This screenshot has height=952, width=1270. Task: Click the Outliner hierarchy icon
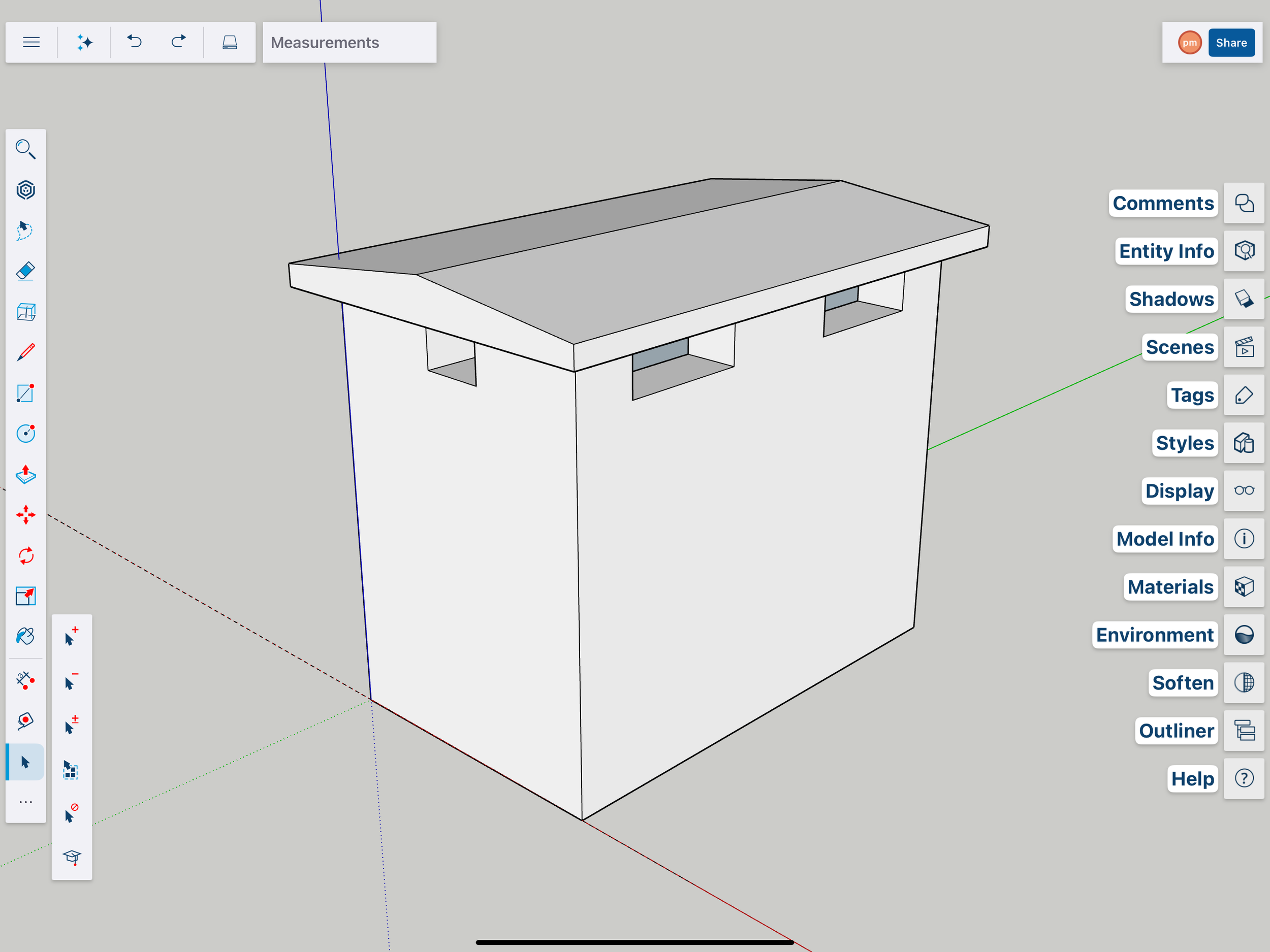pos(1244,731)
